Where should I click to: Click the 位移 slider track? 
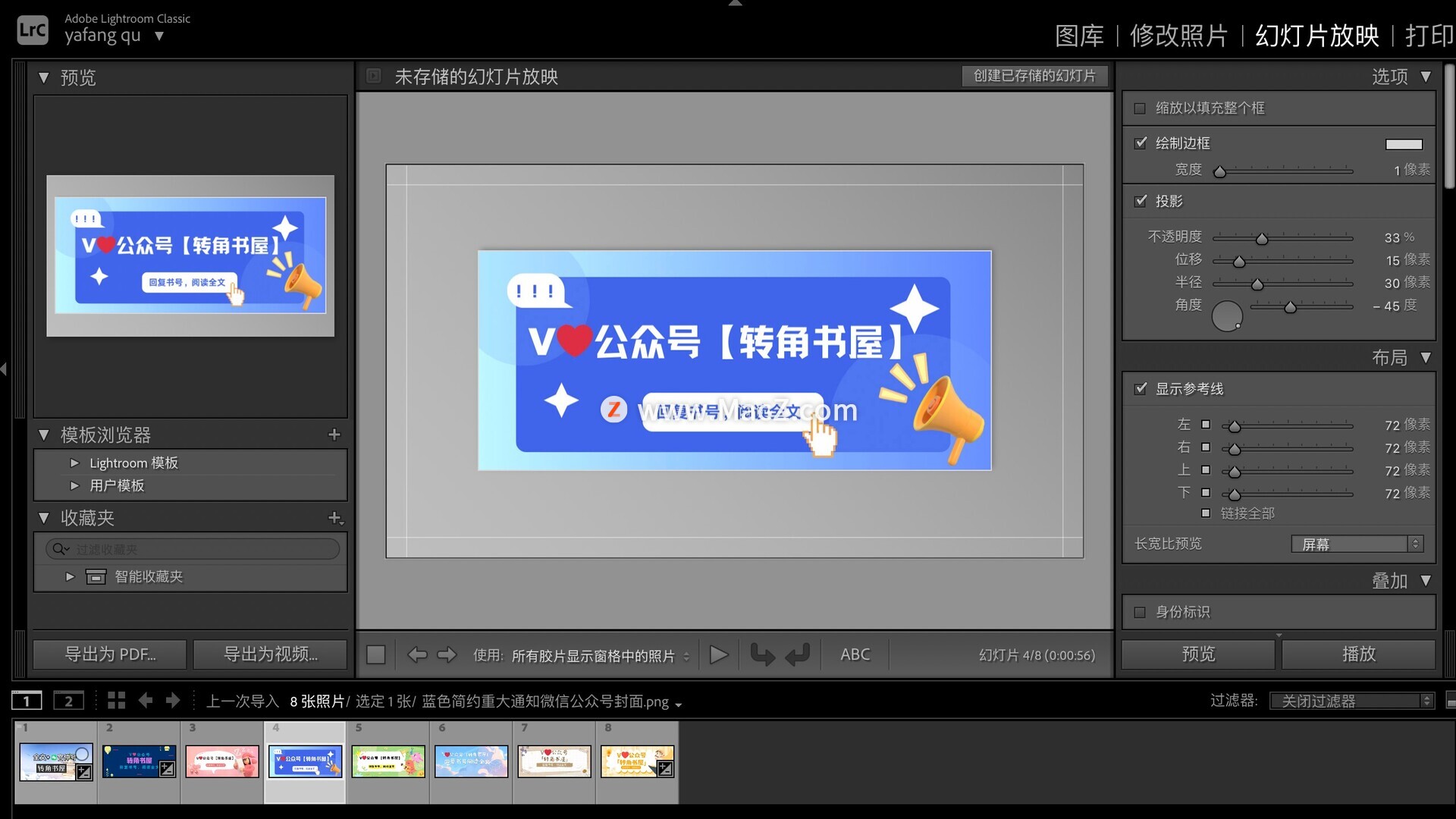click(x=1283, y=261)
